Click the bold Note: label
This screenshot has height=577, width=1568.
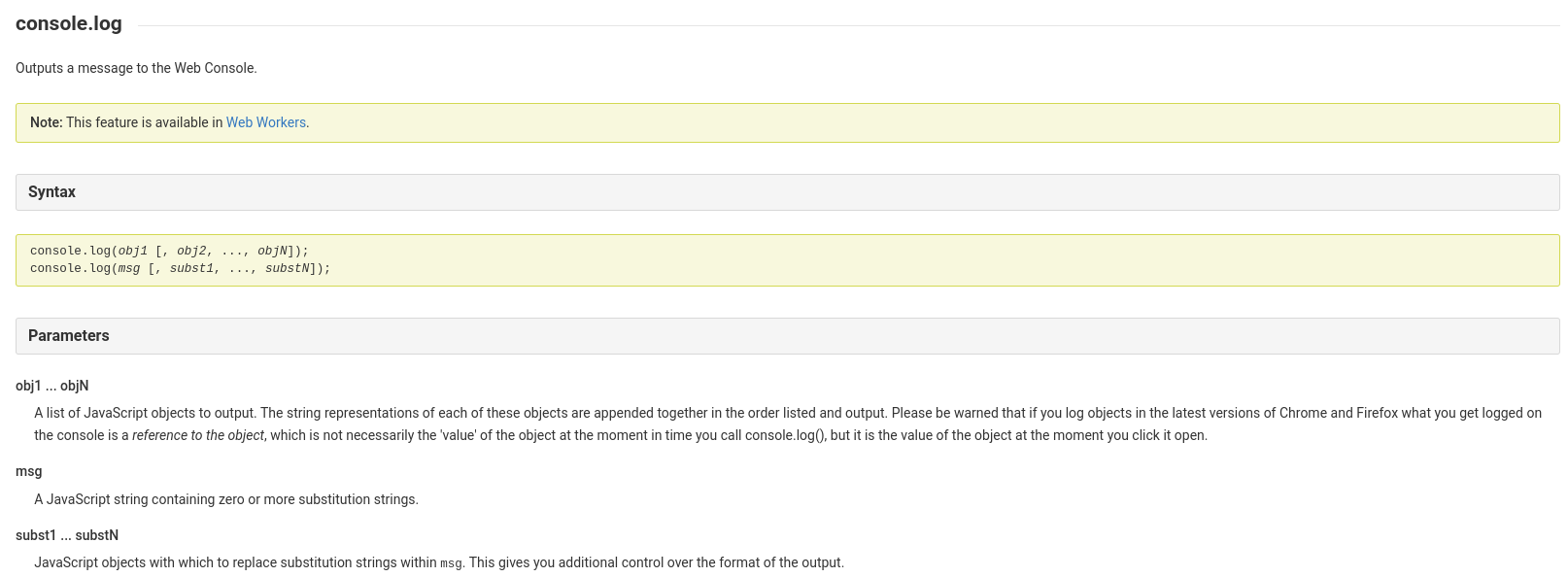click(46, 122)
